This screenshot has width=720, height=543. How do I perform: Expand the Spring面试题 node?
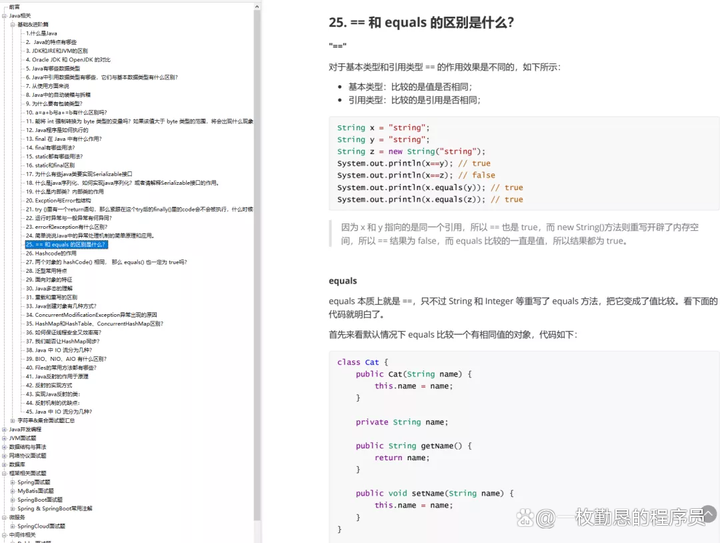coord(12,482)
